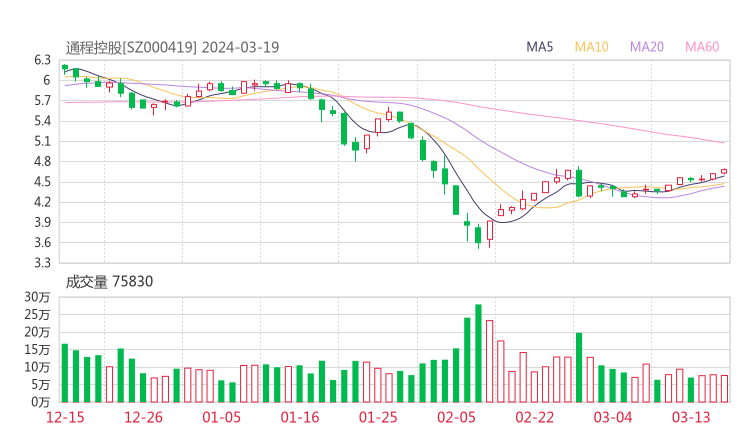Click the 12-15 date axis label

pyautogui.click(x=65, y=417)
